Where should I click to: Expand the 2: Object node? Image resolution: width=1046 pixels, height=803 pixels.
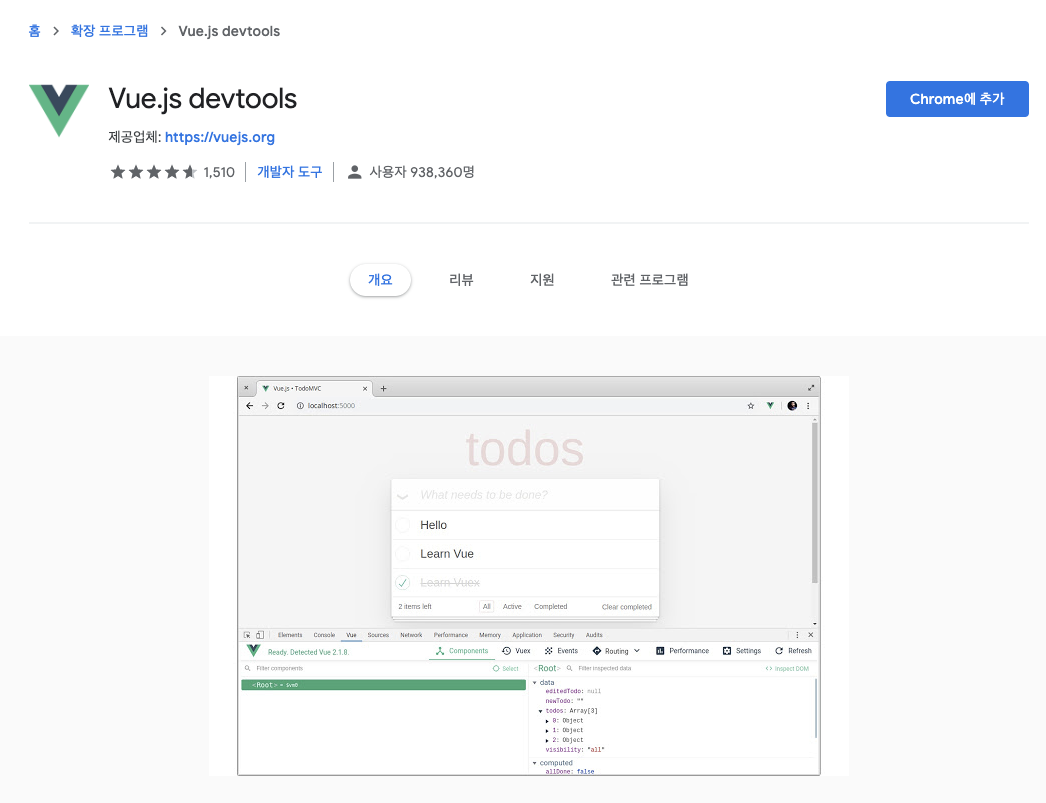[x=547, y=740]
